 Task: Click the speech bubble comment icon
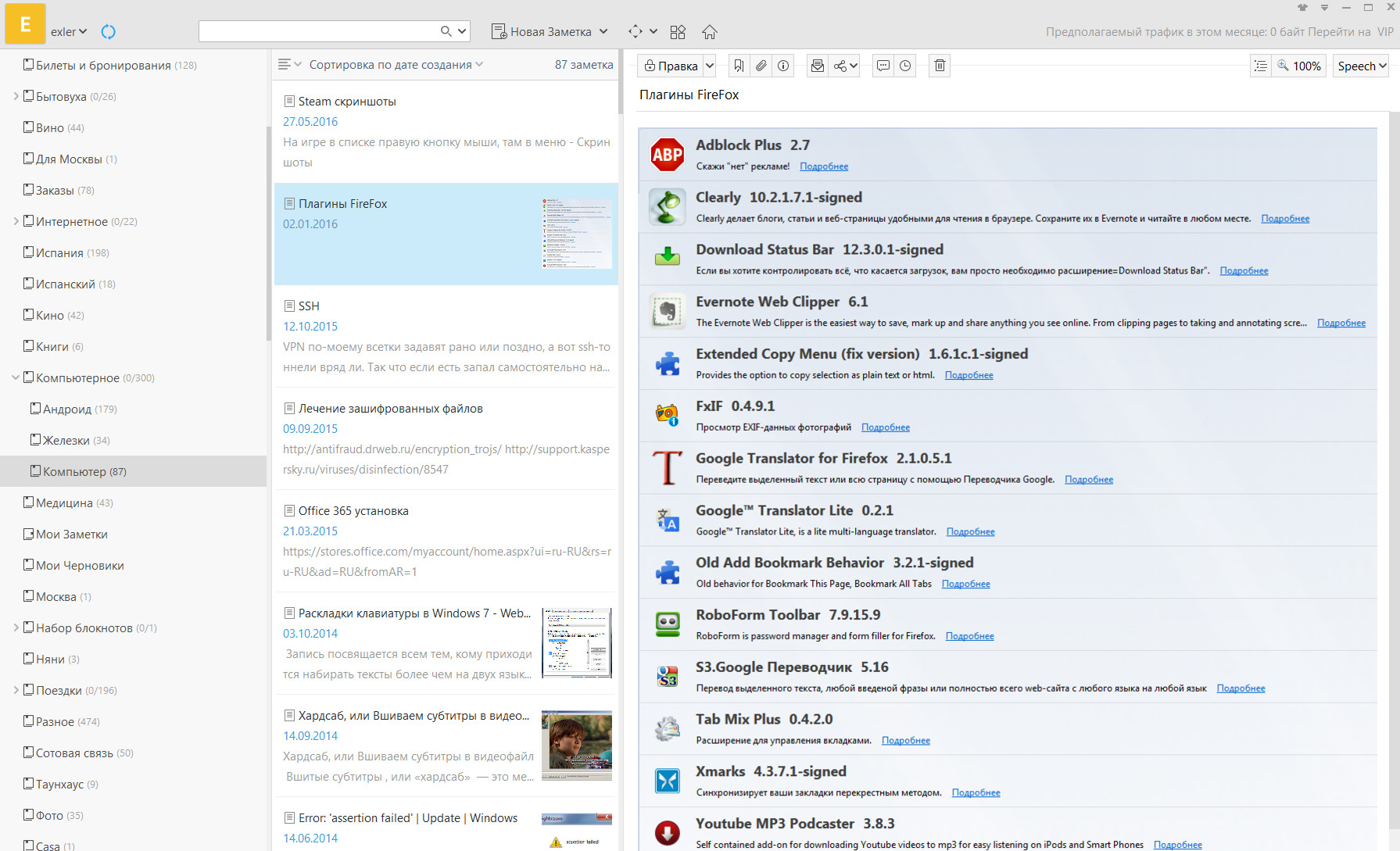pyautogui.click(x=883, y=66)
